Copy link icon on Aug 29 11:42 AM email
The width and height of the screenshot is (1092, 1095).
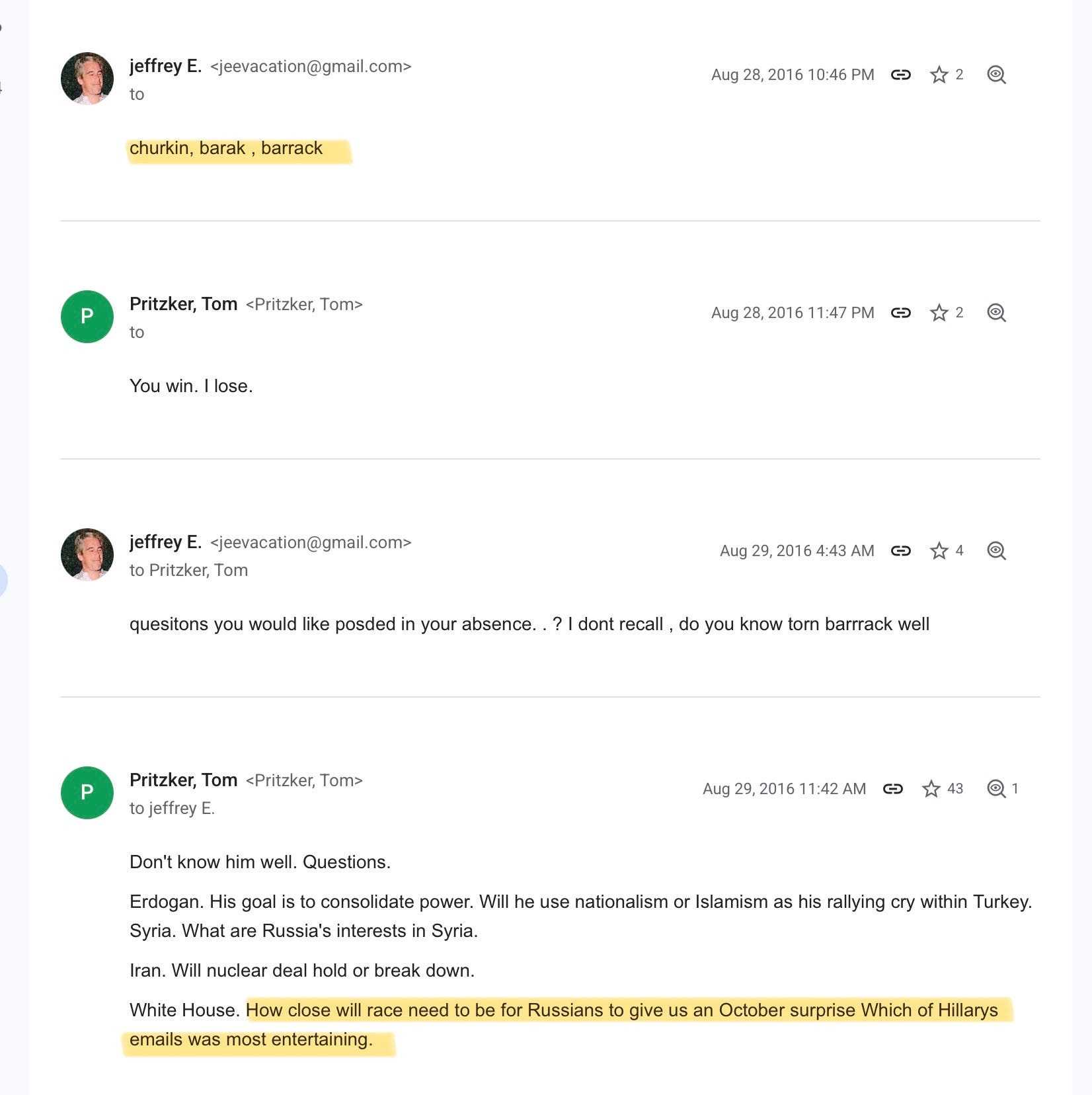click(x=892, y=789)
